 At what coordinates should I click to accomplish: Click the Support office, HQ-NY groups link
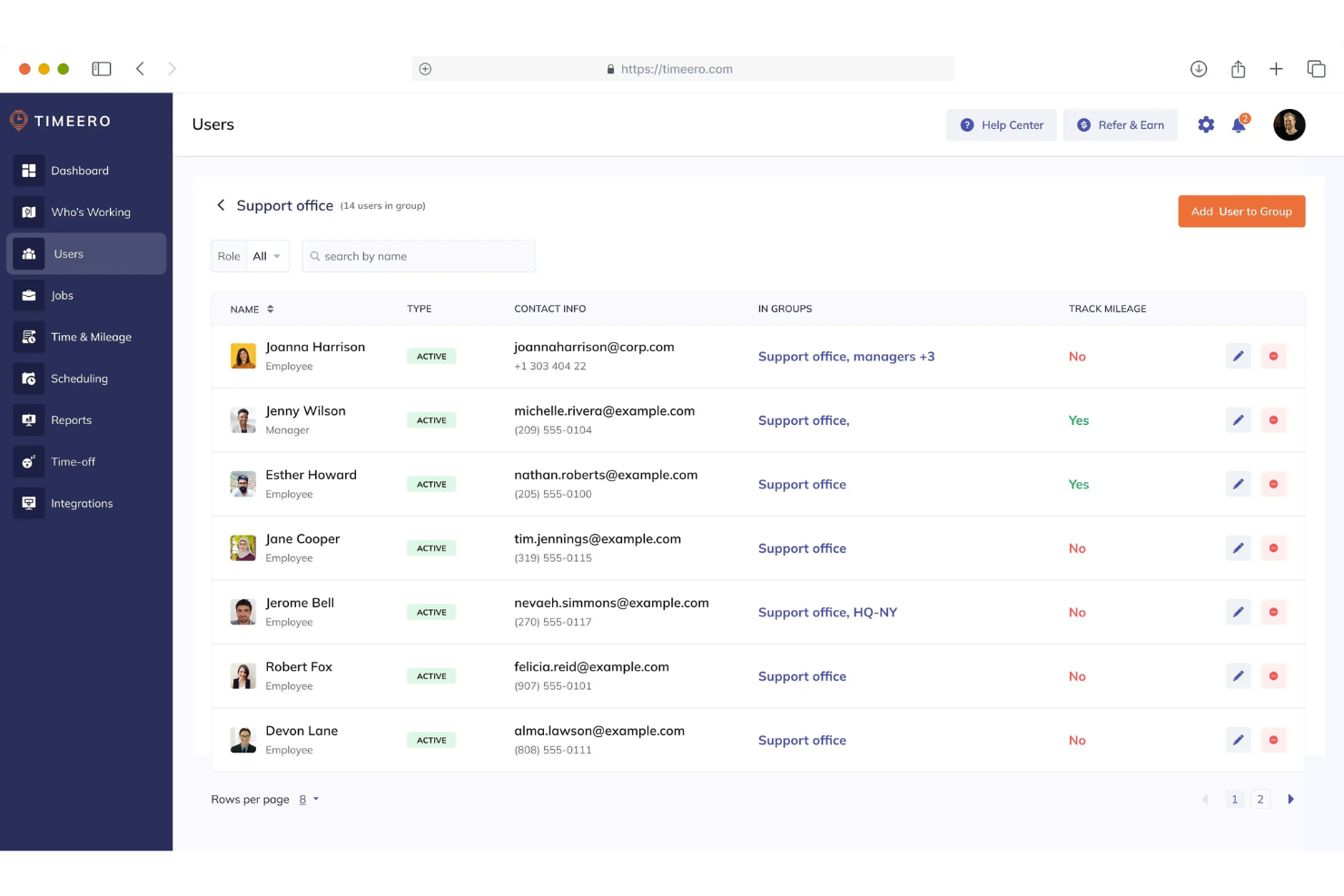pos(827,612)
